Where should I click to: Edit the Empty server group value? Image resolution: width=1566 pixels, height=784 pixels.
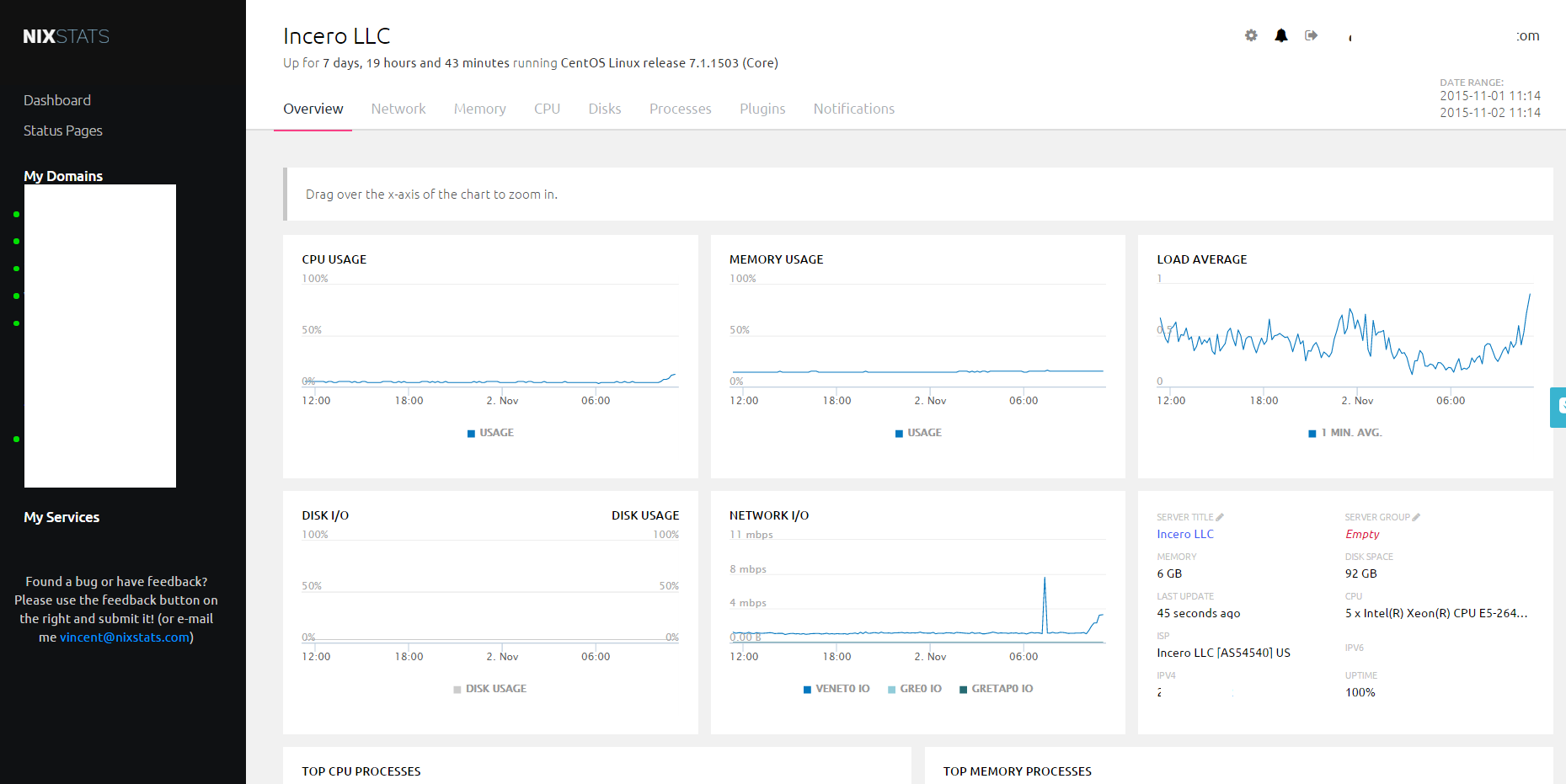1362,534
